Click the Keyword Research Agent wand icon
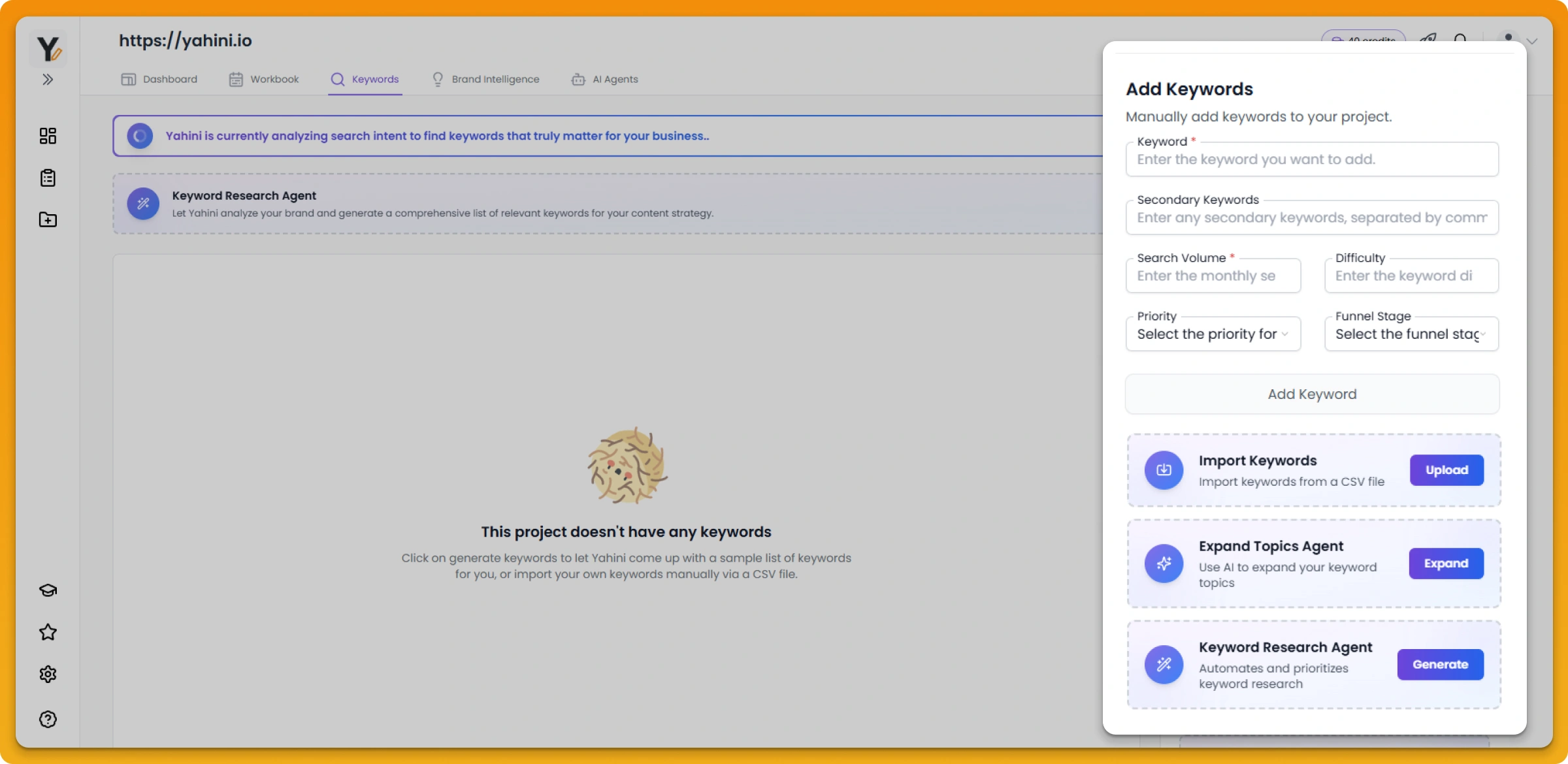This screenshot has width=1568, height=764. pos(142,204)
